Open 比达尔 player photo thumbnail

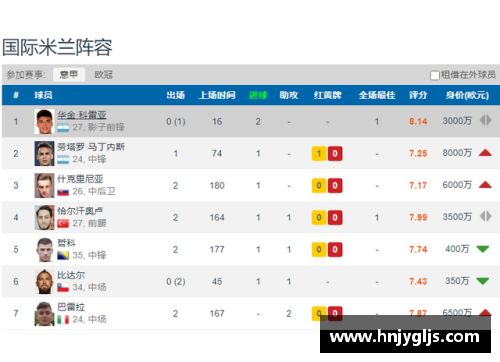44,282
